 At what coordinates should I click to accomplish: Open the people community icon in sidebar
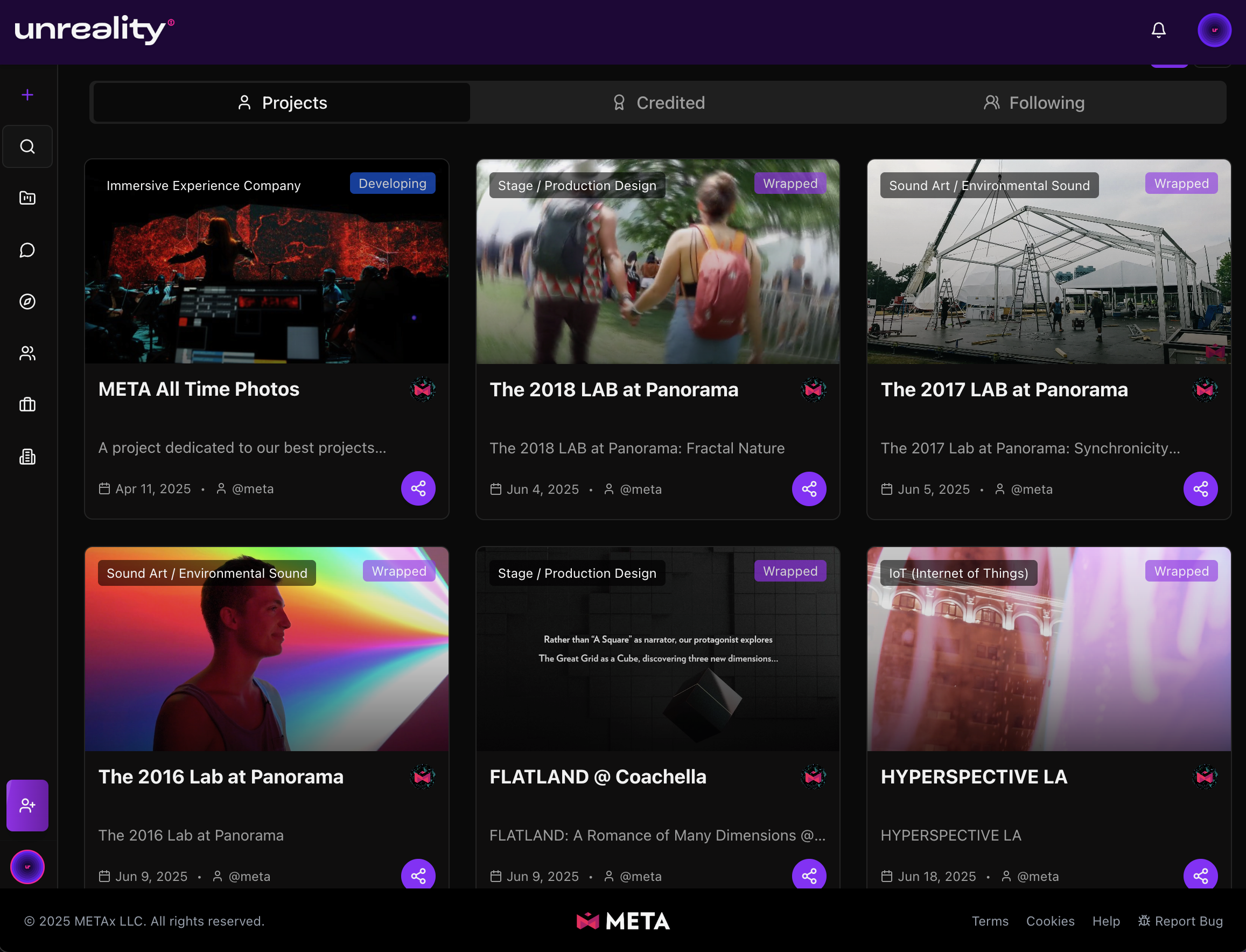[27, 354]
